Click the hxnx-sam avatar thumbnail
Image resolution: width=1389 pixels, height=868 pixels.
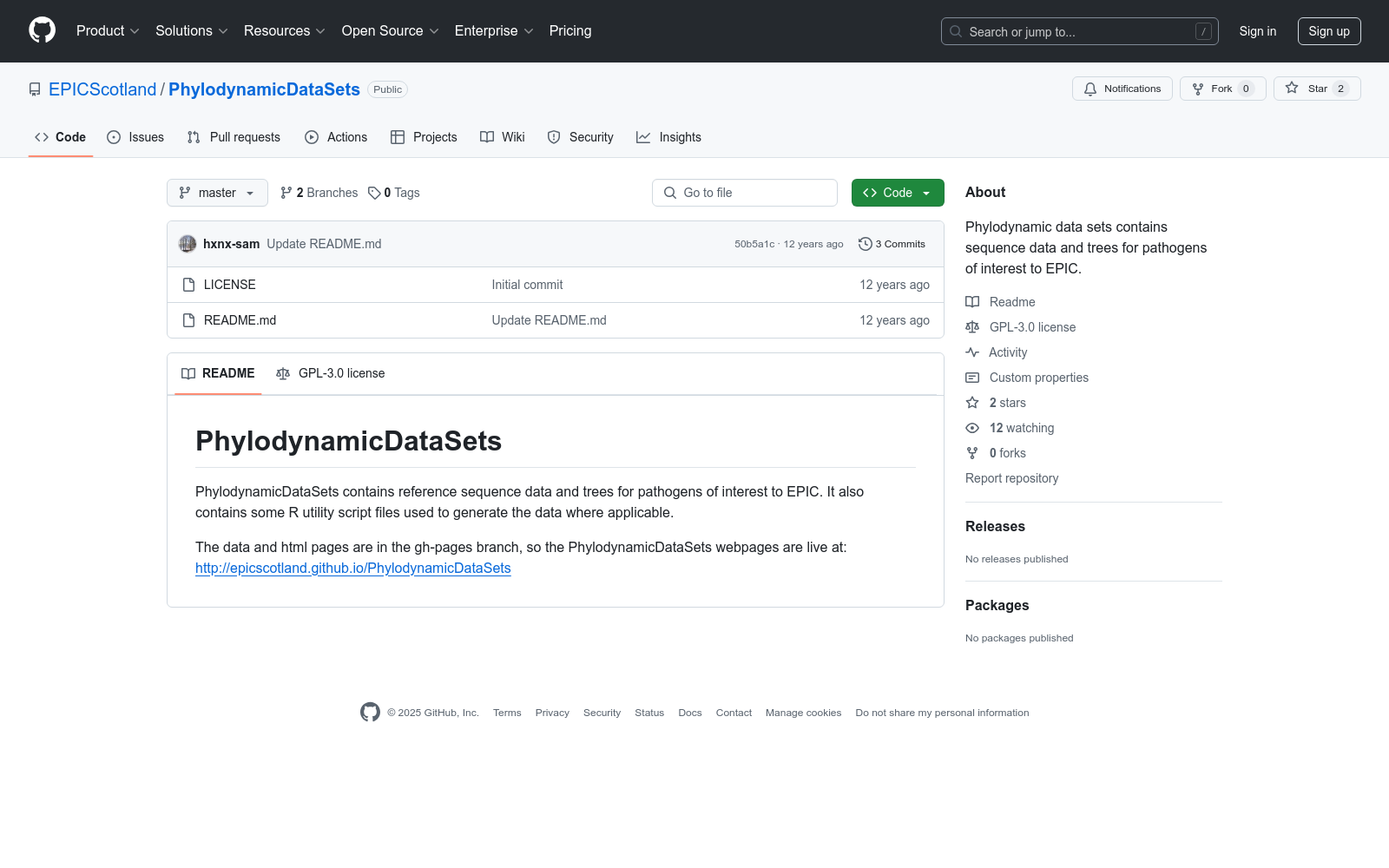click(188, 244)
